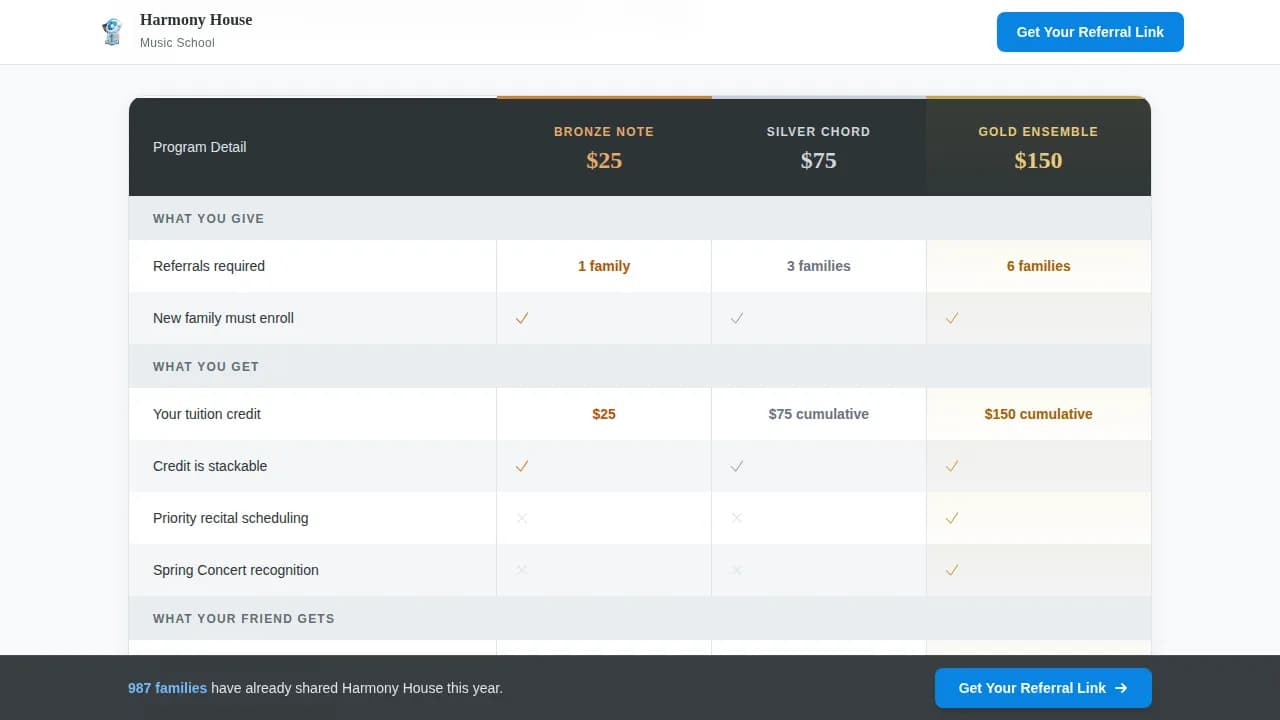Viewport: 1280px width, 720px height.
Task: Click the Referrals required row label
Action: (209, 266)
